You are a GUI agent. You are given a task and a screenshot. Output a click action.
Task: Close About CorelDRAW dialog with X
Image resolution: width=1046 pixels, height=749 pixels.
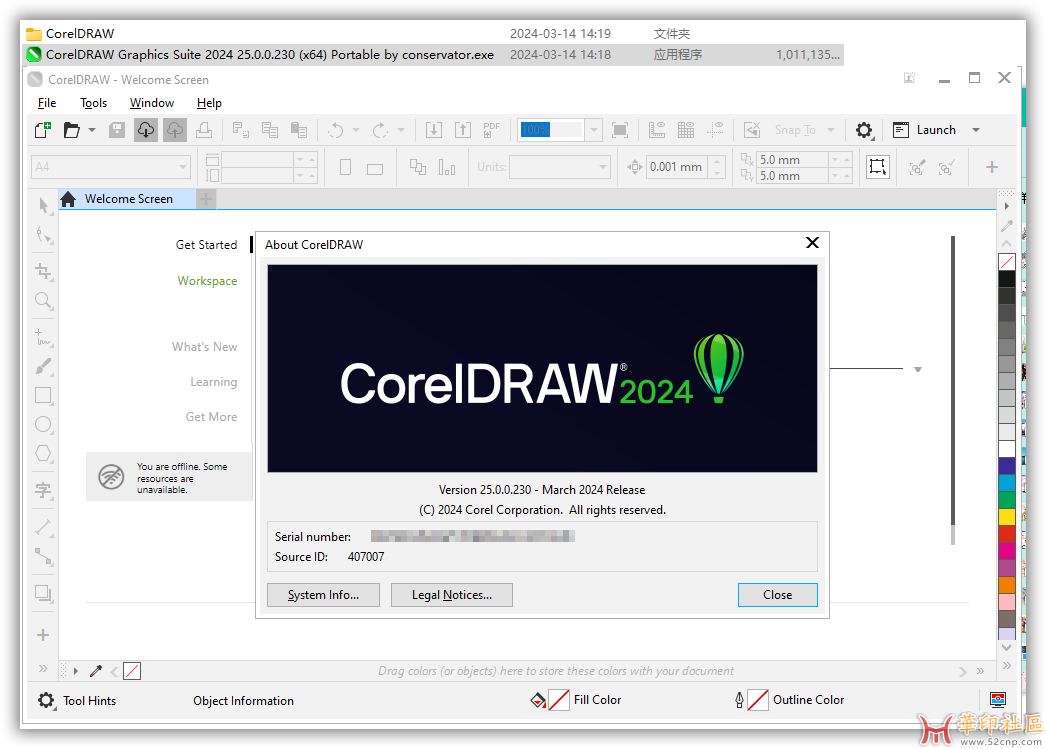pos(812,243)
